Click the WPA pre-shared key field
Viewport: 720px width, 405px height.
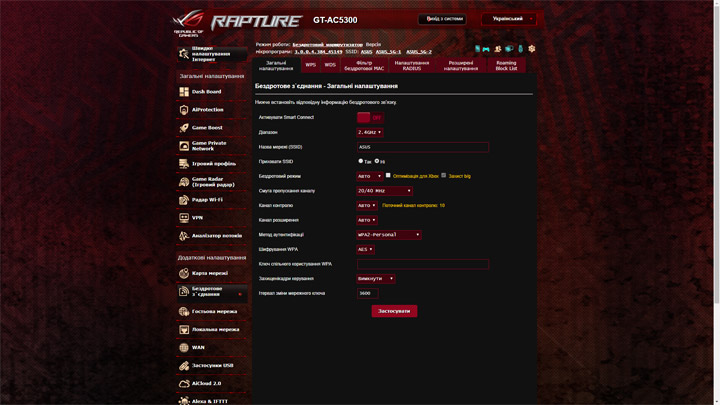tap(423, 264)
